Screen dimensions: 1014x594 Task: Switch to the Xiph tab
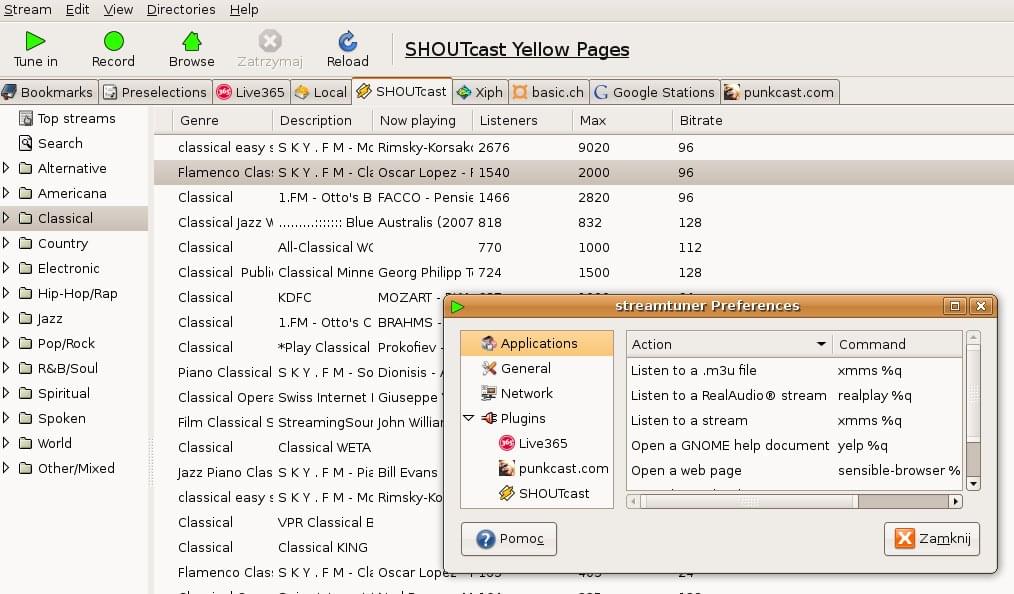(480, 92)
